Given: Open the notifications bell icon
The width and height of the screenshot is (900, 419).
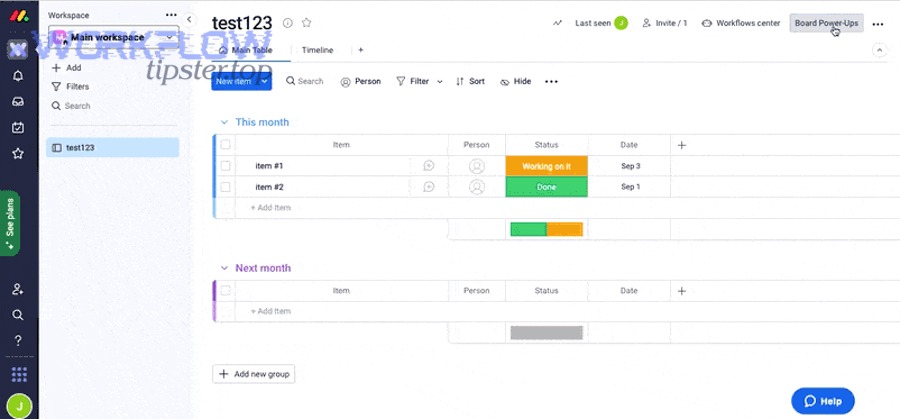Looking at the screenshot, I should coord(18,76).
